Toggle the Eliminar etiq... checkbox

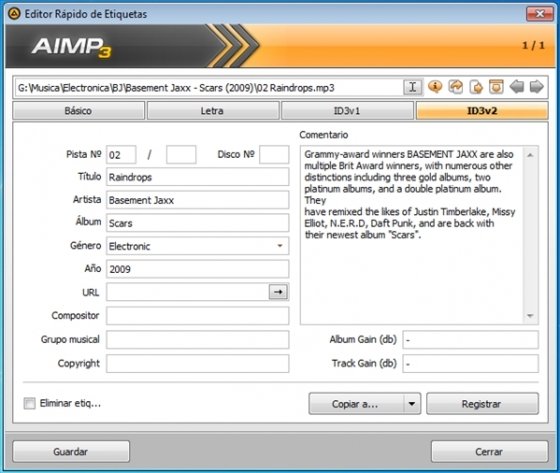pos(29,403)
